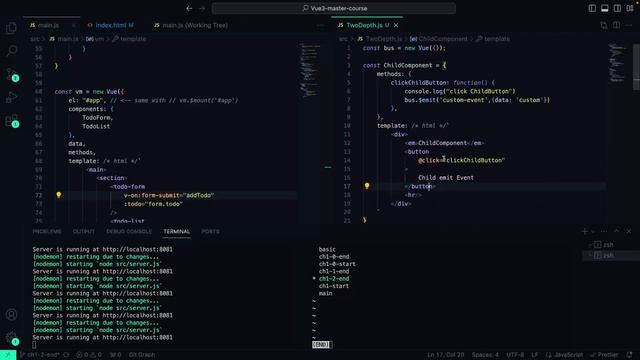Click ChildComponent breadcrumb in right editor

click(439, 39)
